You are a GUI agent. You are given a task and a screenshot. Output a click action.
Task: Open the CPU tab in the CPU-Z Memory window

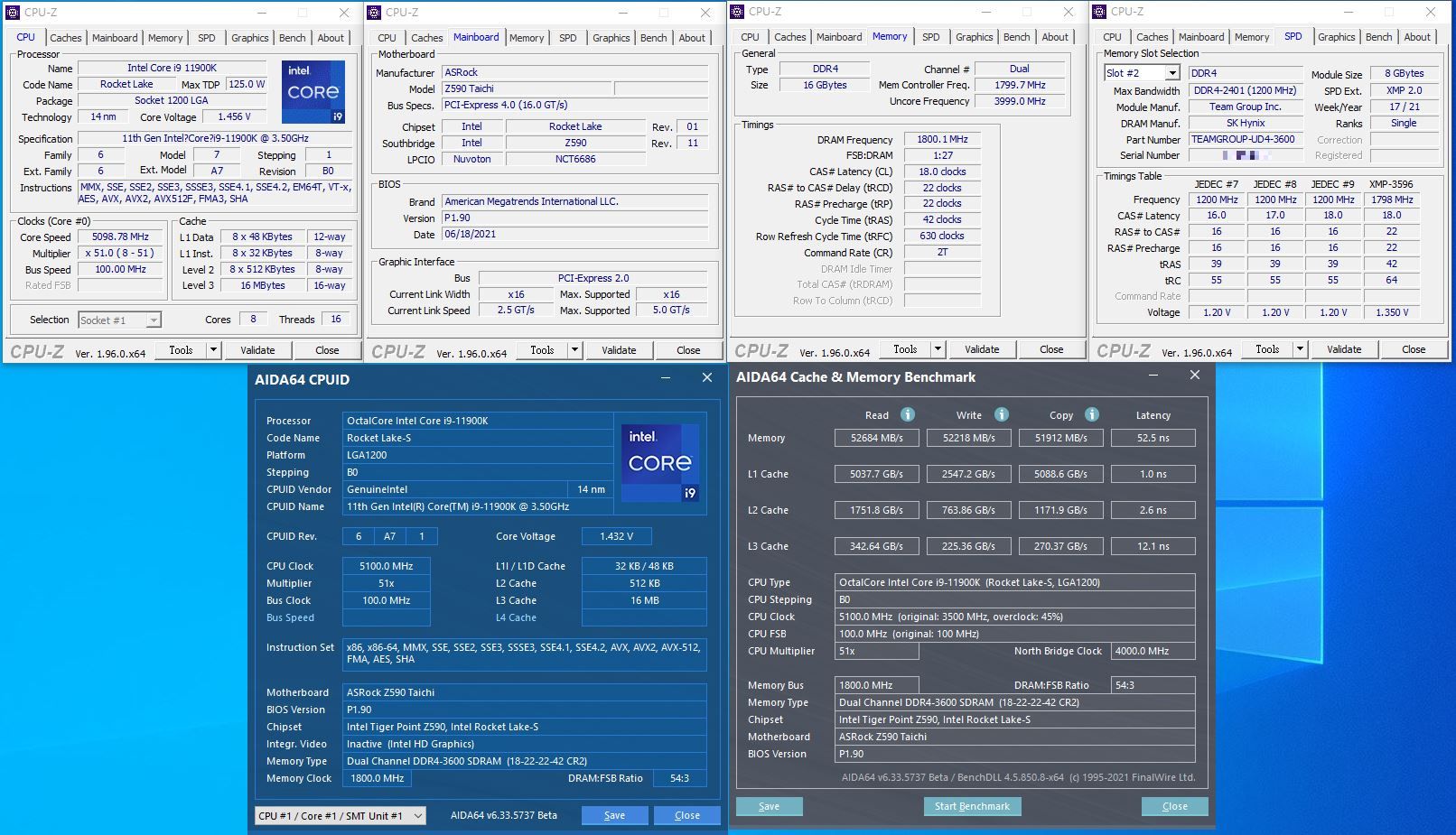(x=750, y=37)
